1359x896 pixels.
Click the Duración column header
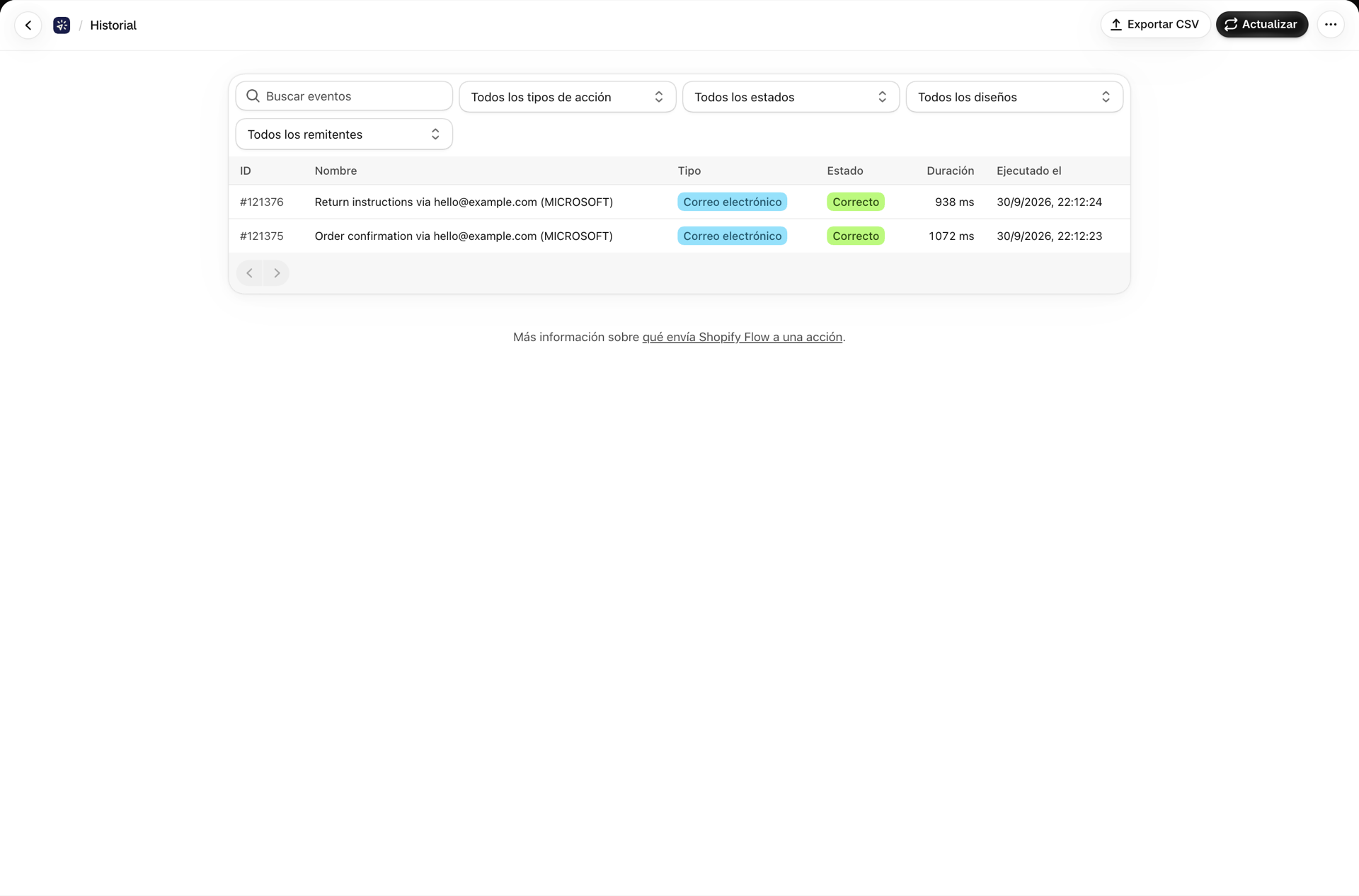950,171
